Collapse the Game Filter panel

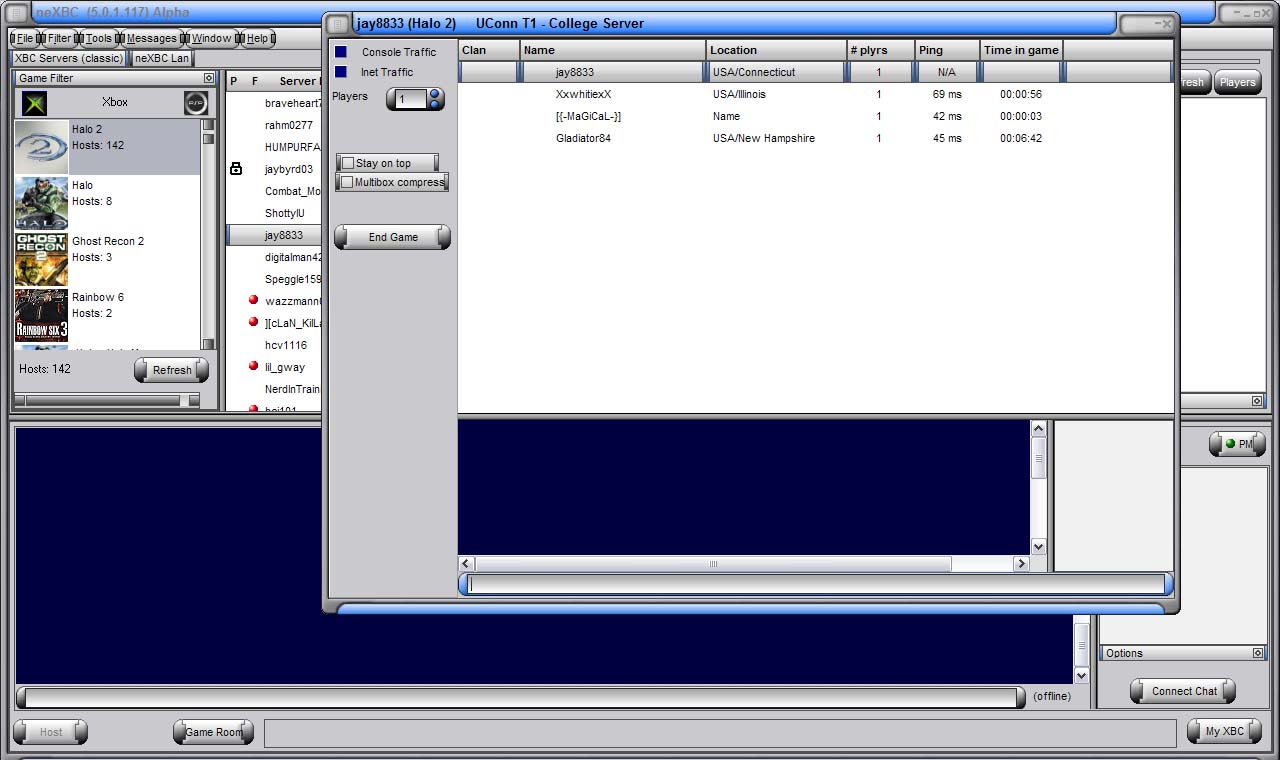pos(209,78)
